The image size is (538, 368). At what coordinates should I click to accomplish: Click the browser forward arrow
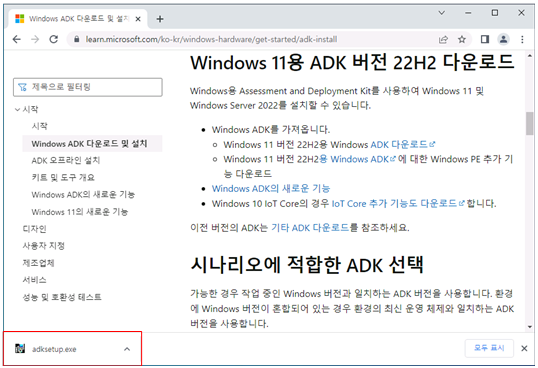35,39
